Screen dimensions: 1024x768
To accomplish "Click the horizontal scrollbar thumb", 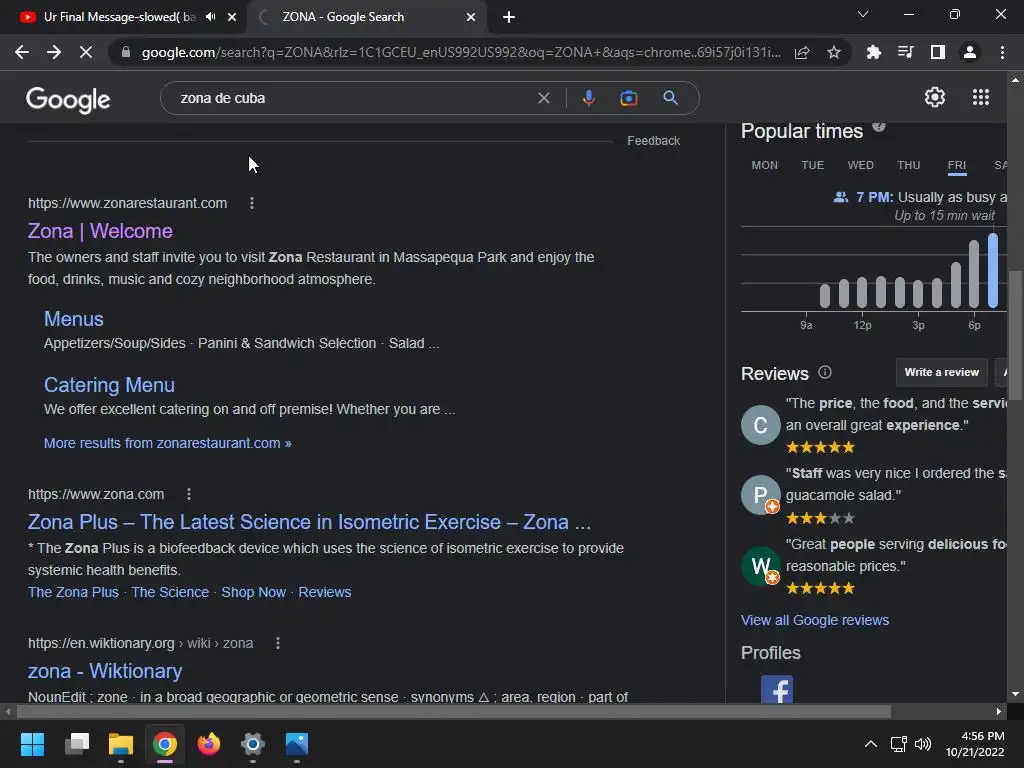I will click(453, 711).
